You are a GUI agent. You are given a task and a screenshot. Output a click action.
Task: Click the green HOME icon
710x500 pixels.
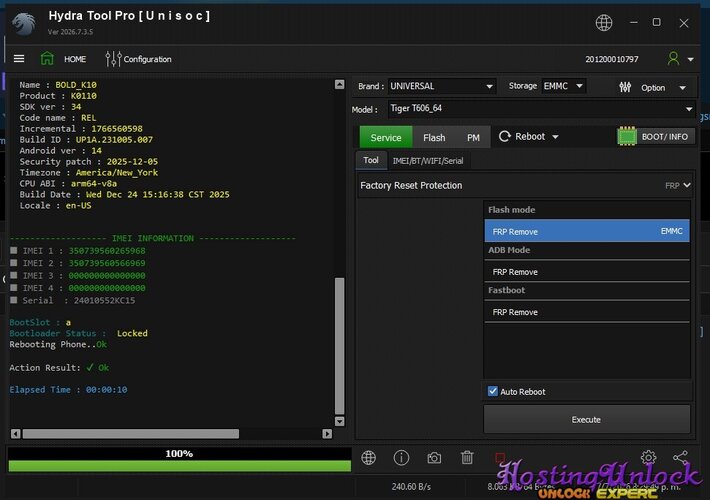[x=47, y=58]
